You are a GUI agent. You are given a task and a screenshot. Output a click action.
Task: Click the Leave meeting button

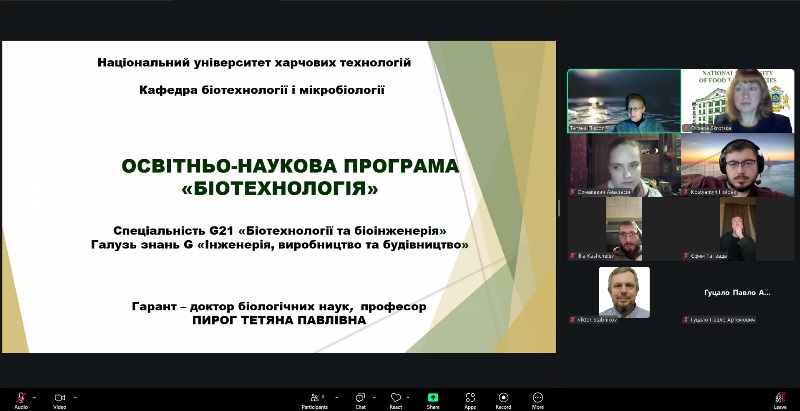[780, 397]
